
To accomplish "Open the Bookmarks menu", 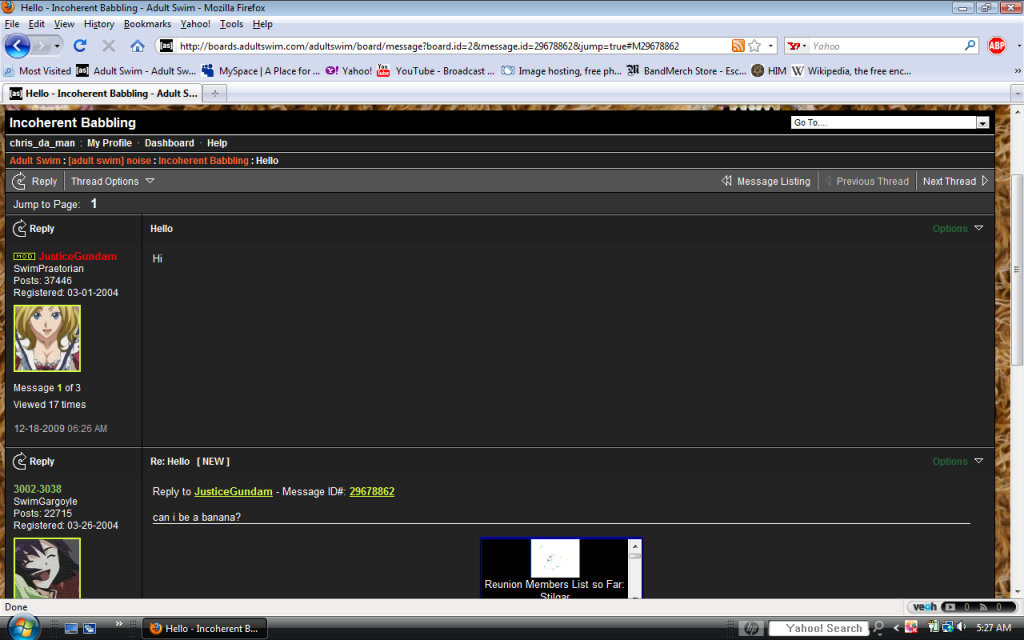I will pos(148,24).
